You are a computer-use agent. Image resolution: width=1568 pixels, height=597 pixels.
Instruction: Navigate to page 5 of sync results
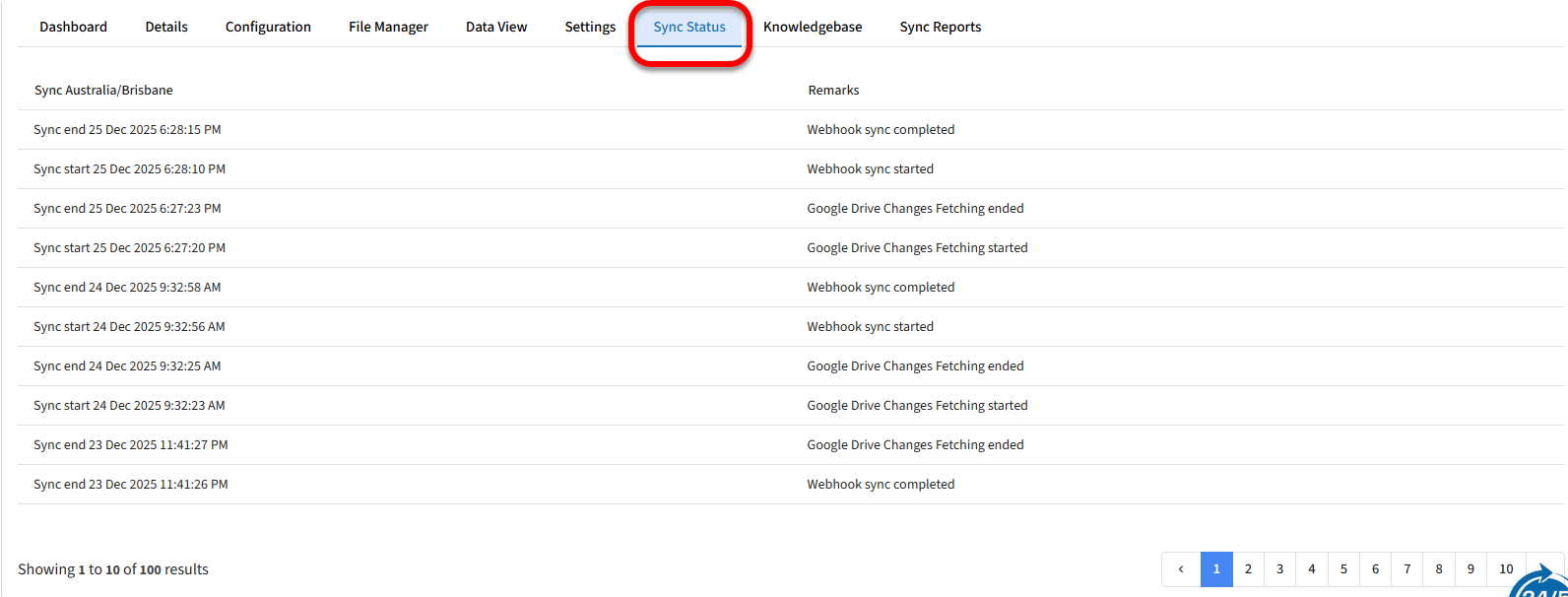[1343, 569]
